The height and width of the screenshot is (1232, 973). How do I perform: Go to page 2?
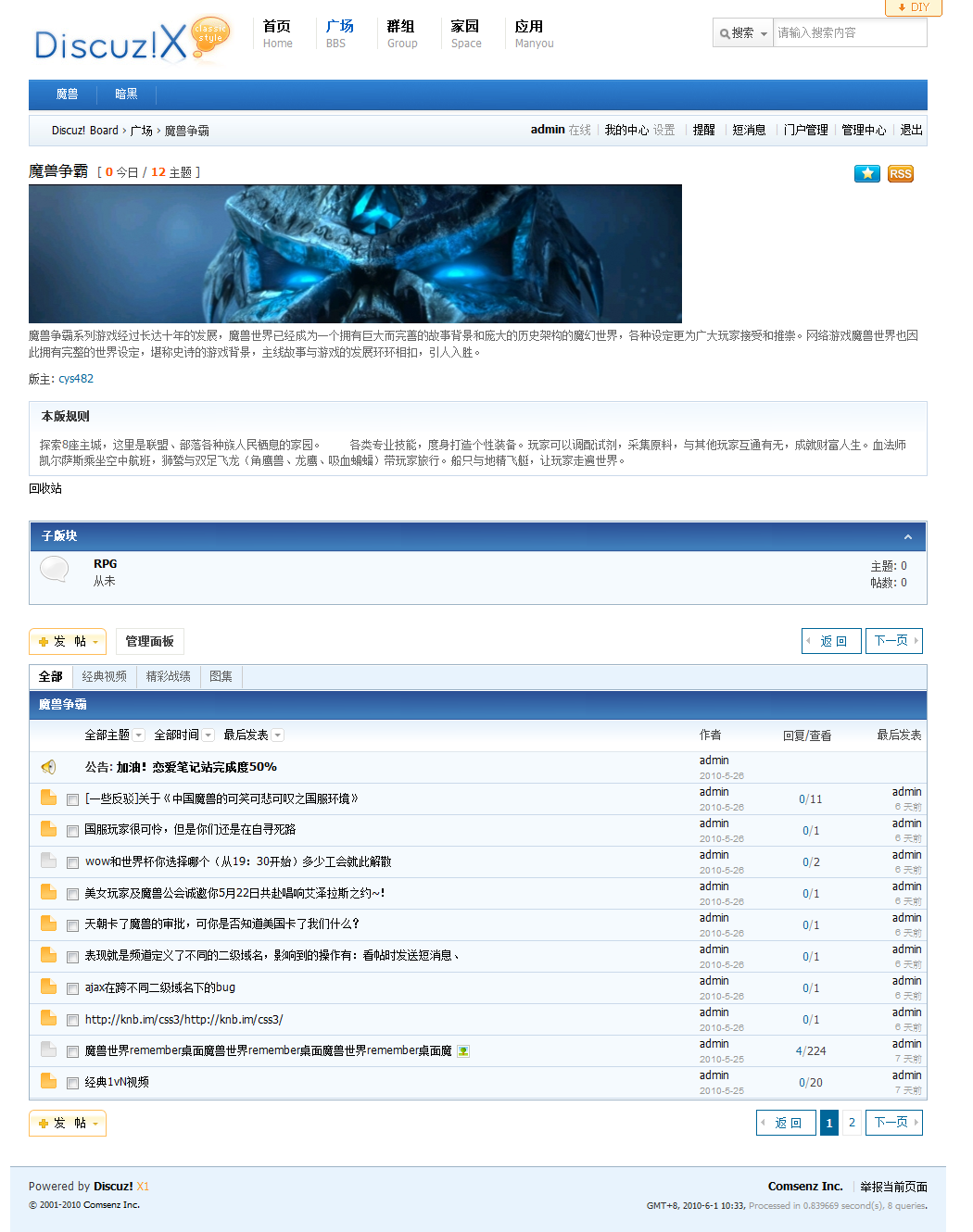click(x=852, y=1123)
